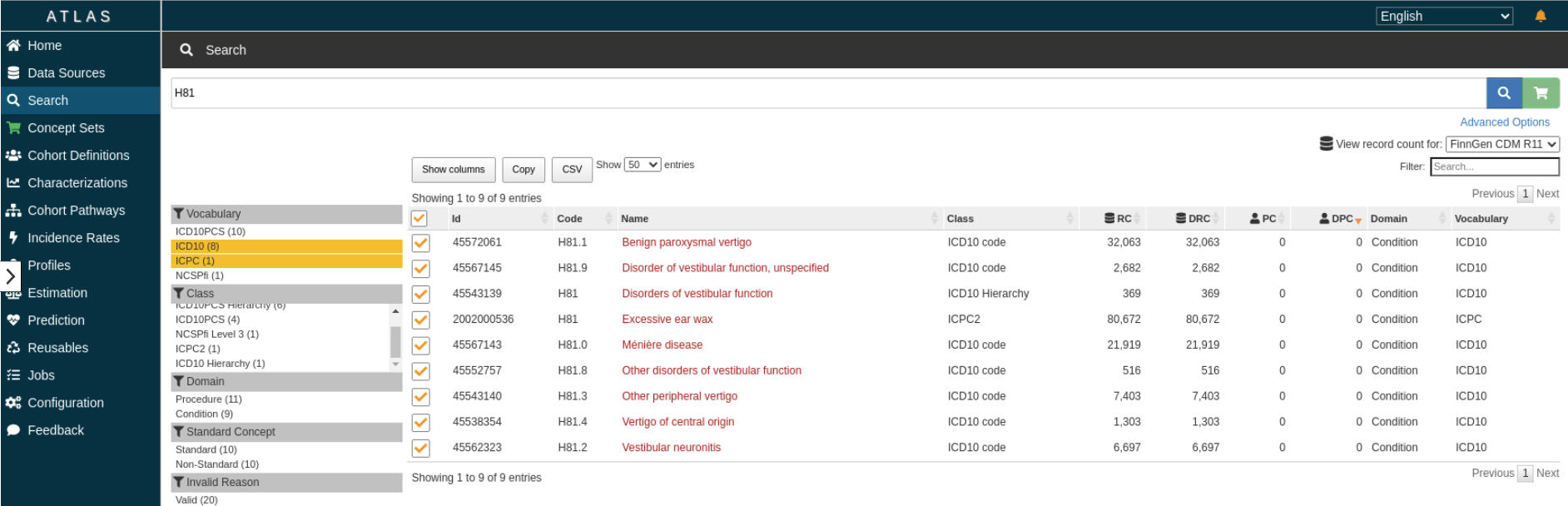
Task: Open the FinnGen CDM R11 record count dropdown
Action: point(1502,144)
